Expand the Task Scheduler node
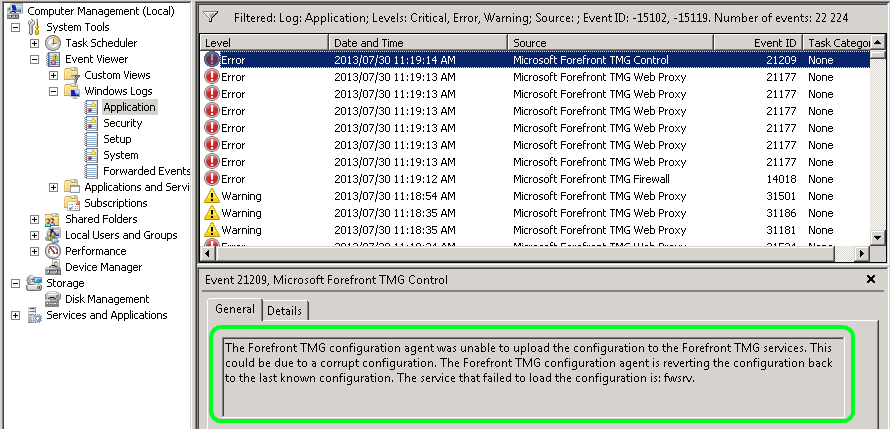The height and width of the screenshot is (429, 890). tap(35, 43)
